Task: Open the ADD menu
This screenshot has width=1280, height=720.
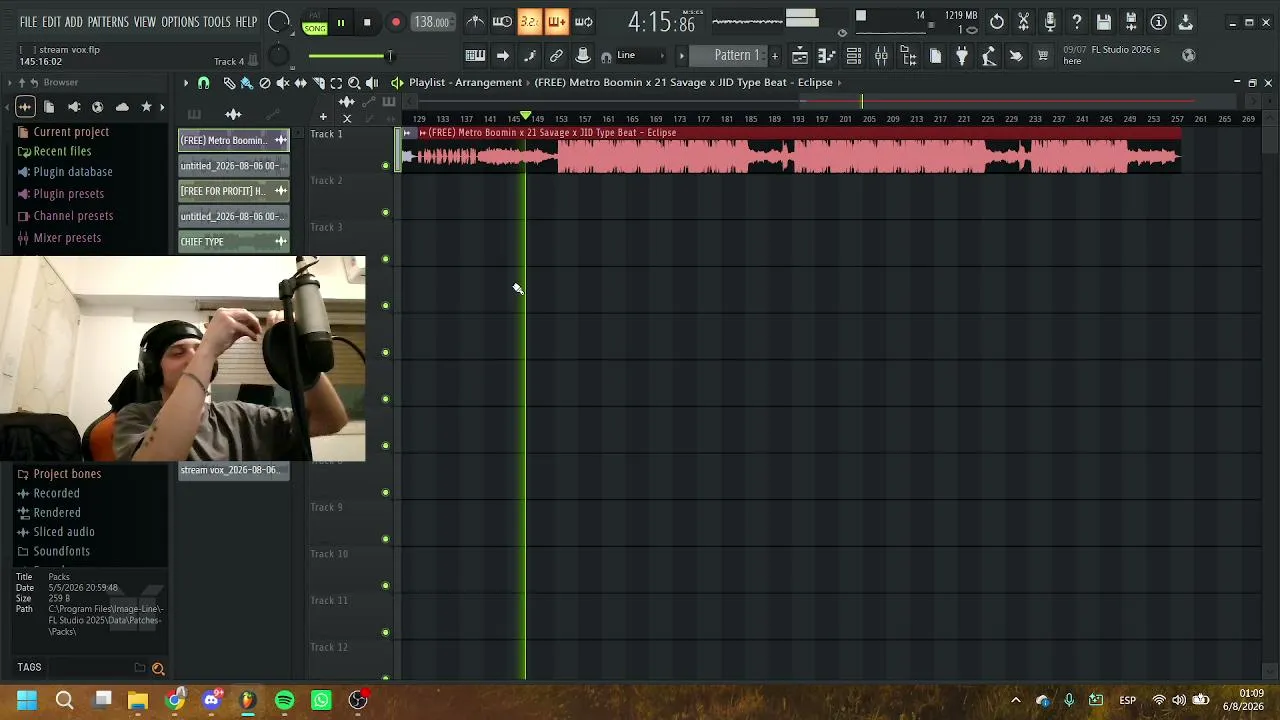Action: (74, 22)
